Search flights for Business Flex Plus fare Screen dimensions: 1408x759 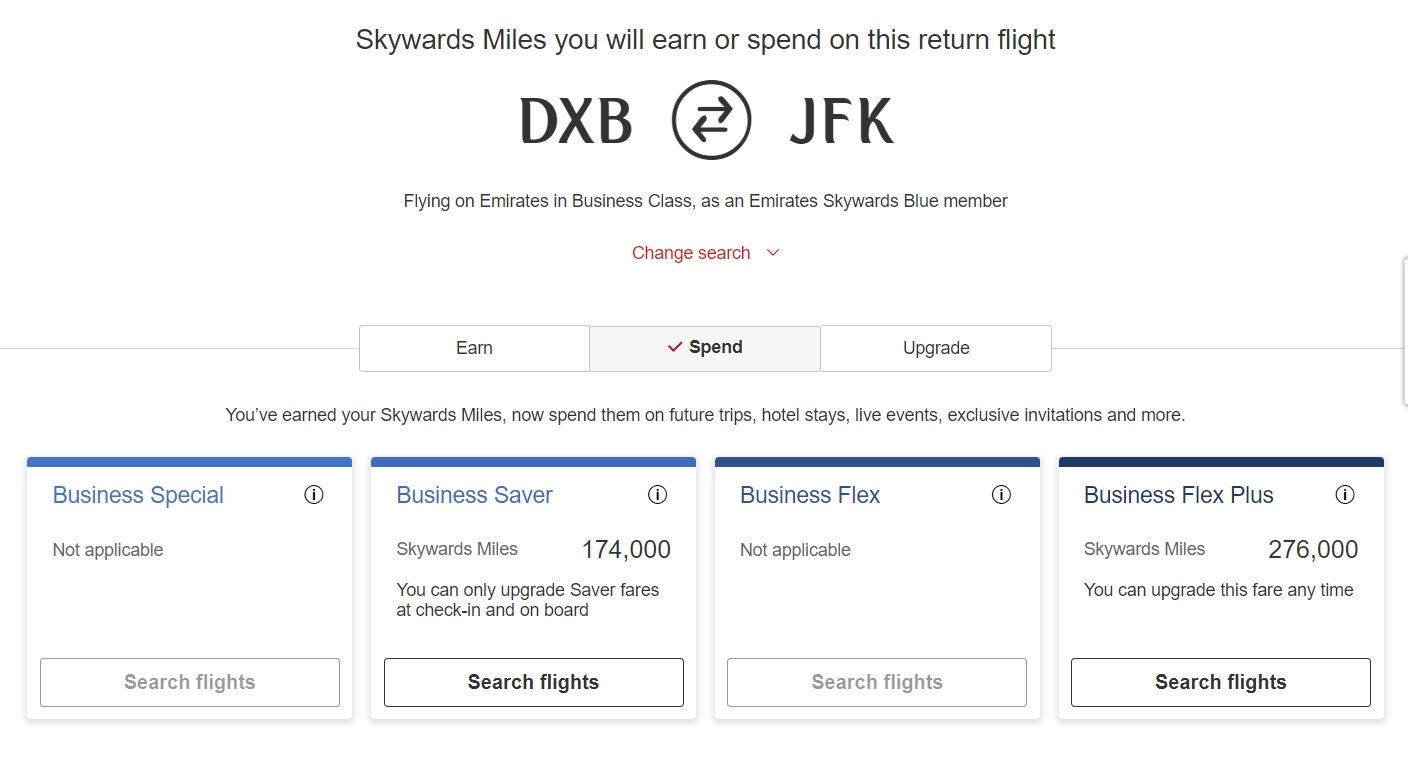1220,682
